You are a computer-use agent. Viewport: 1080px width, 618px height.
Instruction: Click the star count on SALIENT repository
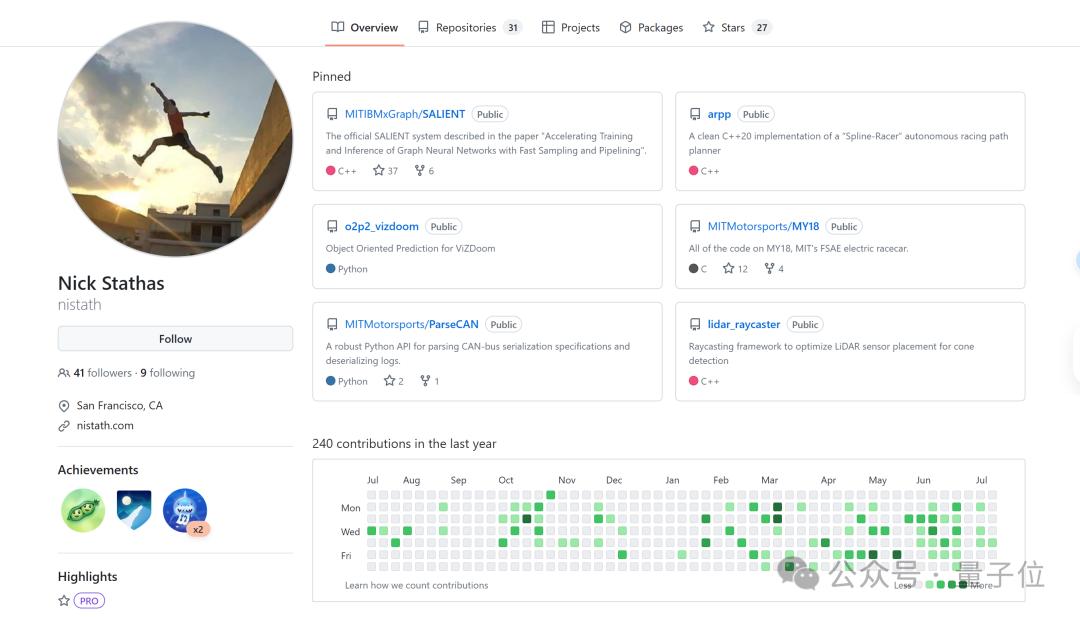(x=385, y=171)
